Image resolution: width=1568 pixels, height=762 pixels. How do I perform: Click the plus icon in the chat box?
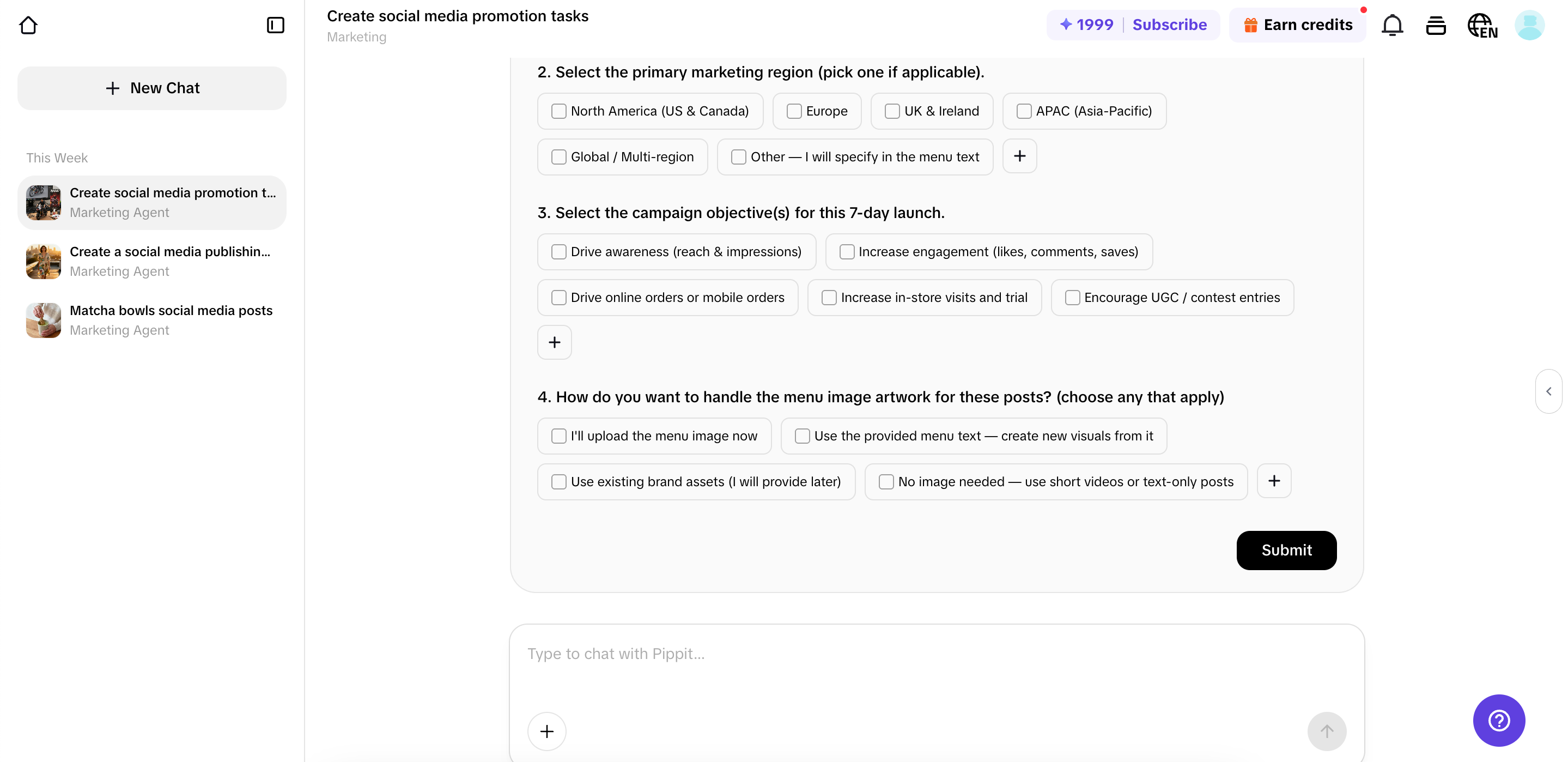(x=546, y=731)
